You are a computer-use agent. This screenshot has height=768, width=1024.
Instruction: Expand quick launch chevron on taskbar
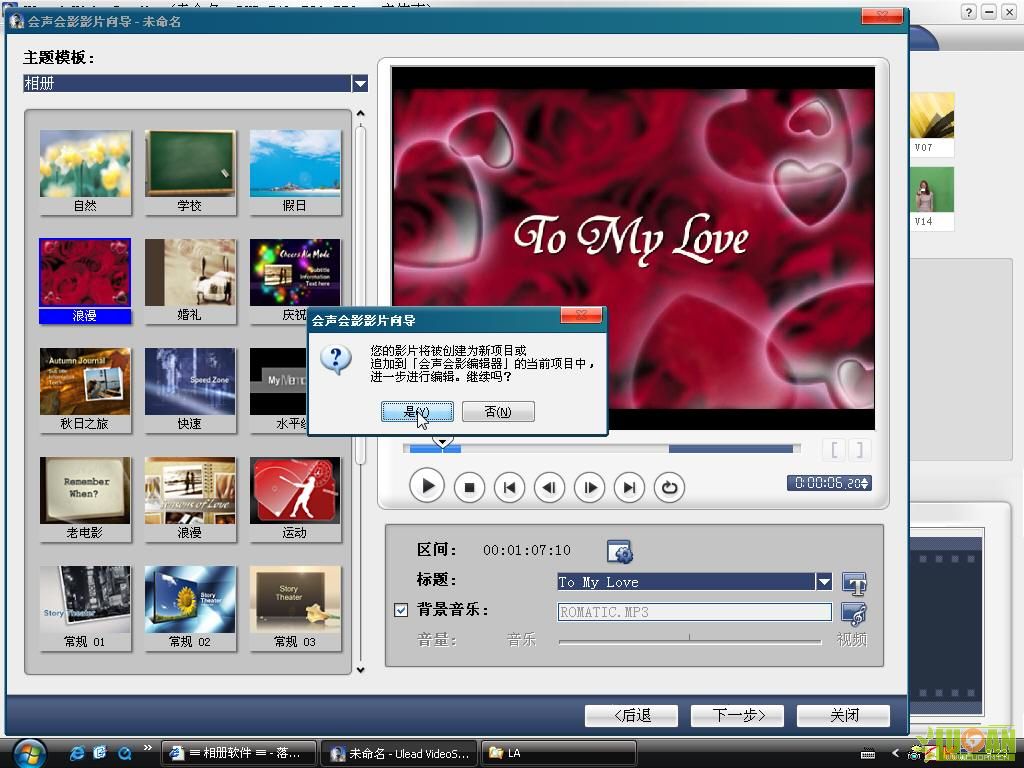coord(148,748)
